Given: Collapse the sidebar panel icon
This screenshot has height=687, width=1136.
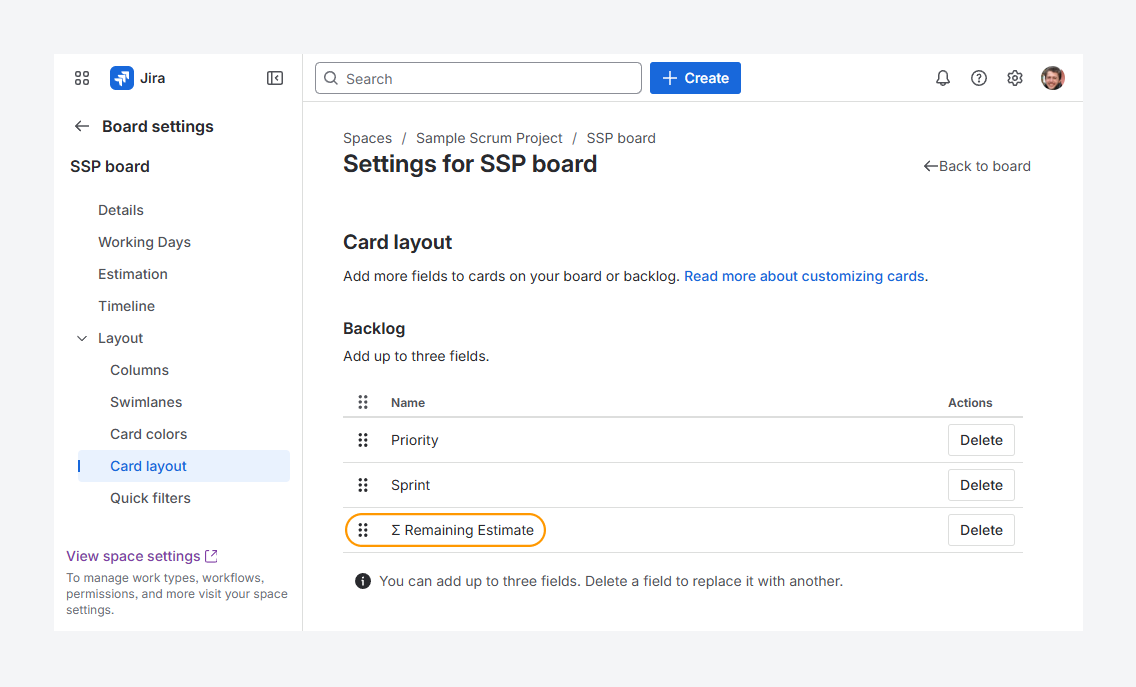Looking at the screenshot, I should pos(275,78).
